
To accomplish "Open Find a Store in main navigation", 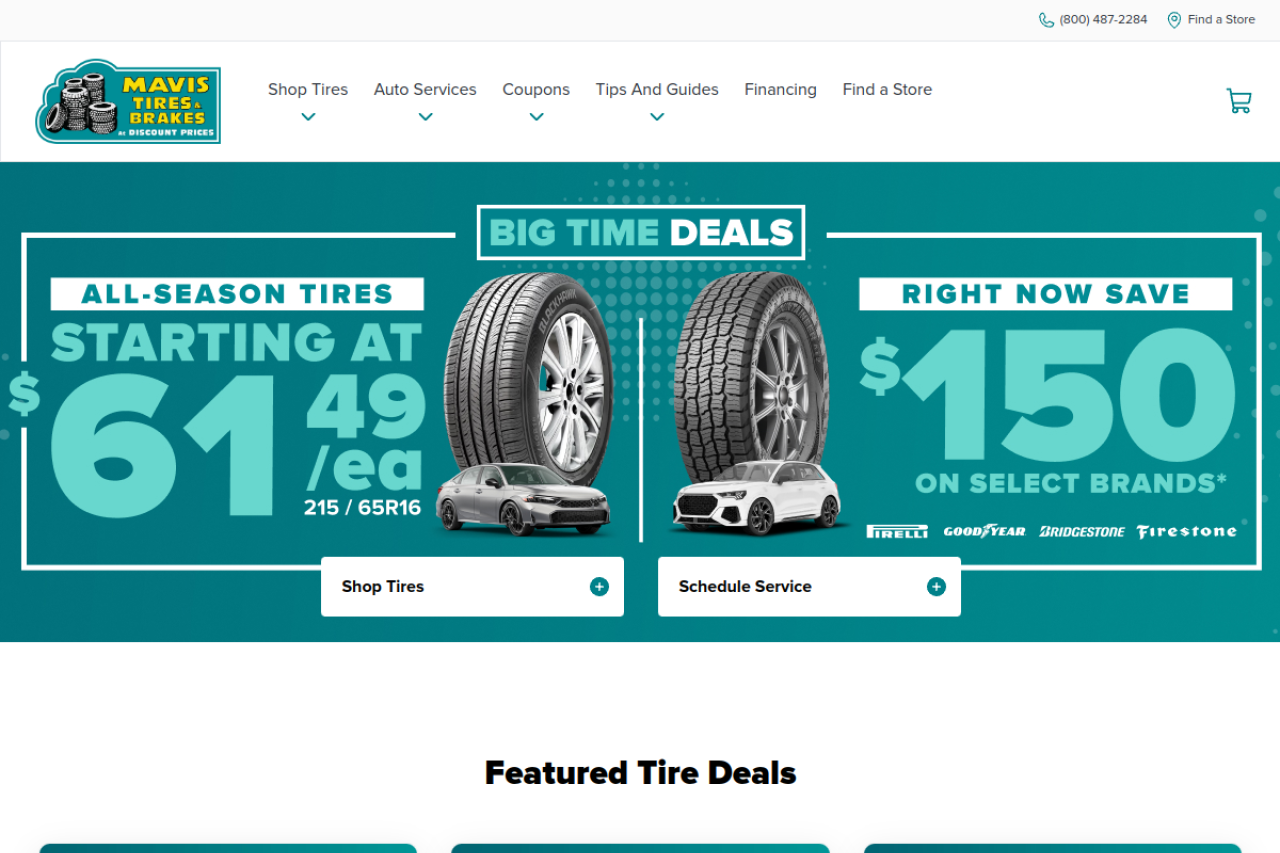I will point(887,90).
